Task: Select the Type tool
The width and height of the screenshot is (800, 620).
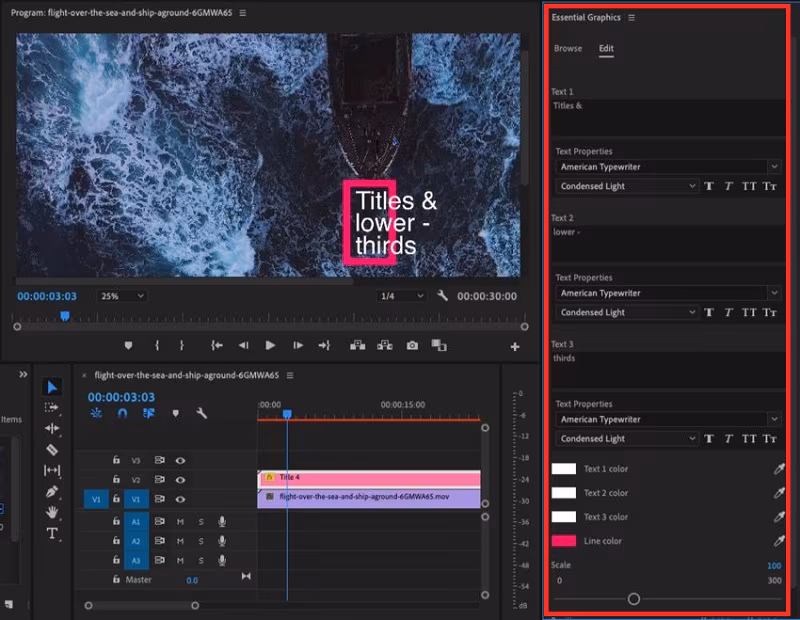Action: coord(52,533)
